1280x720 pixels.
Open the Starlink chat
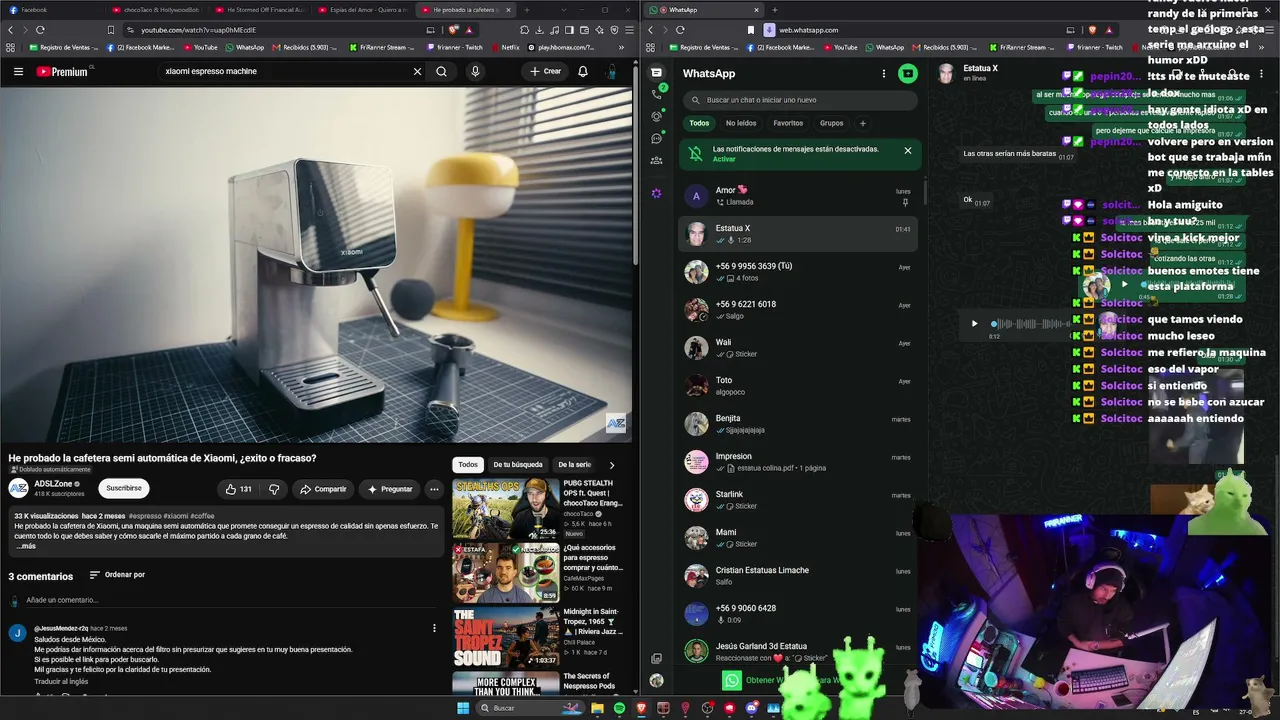(x=799, y=499)
